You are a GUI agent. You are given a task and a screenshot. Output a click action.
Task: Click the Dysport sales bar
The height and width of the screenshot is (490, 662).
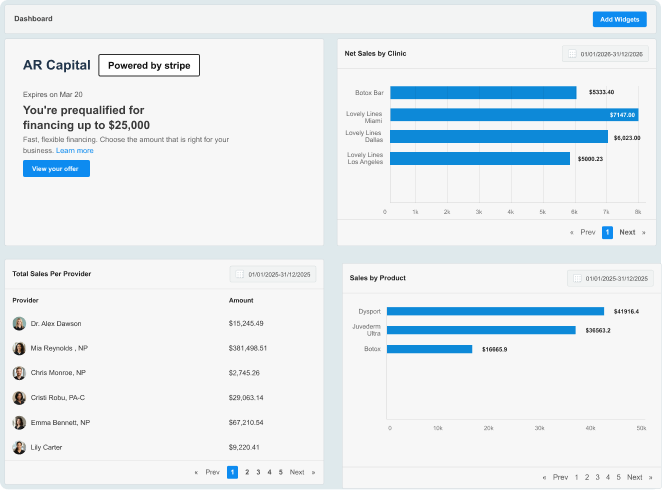click(x=495, y=311)
